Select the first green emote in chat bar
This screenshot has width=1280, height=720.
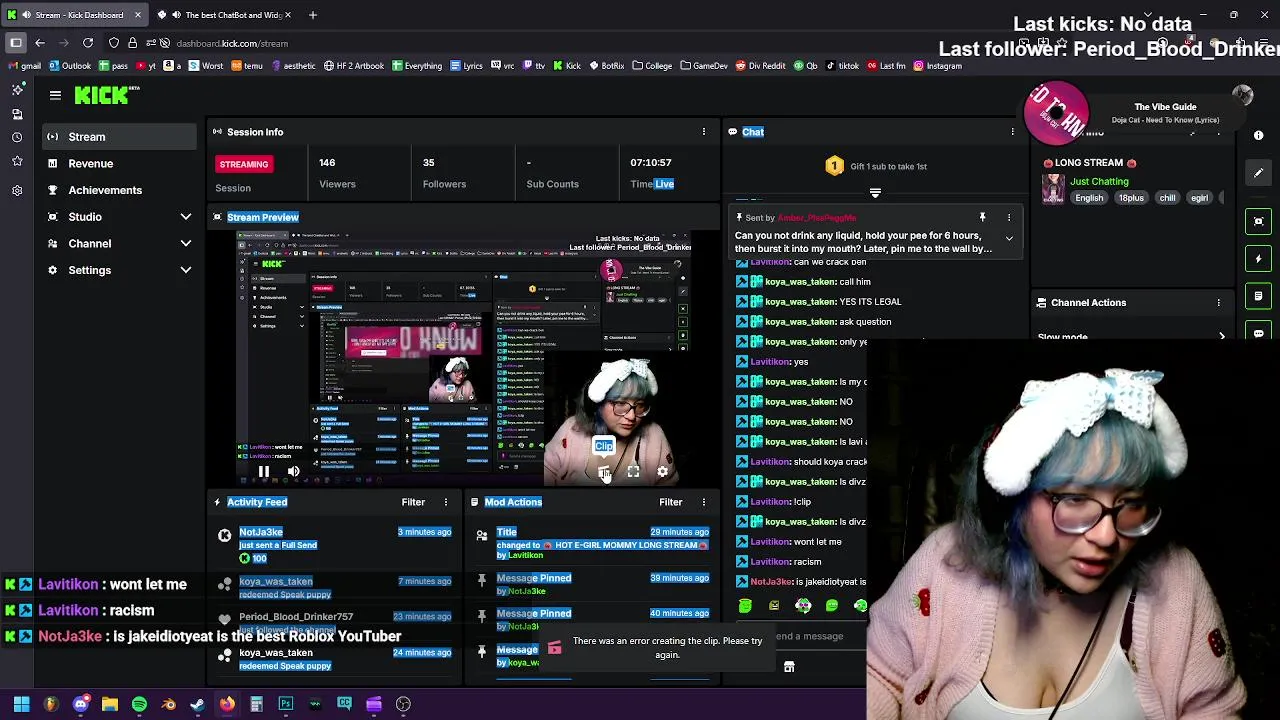(x=745, y=605)
